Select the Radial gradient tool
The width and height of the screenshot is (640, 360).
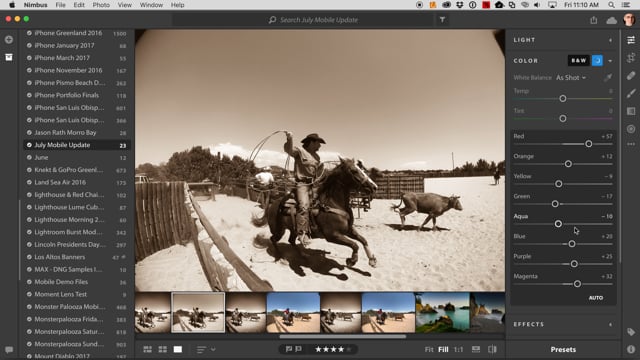(x=631, y=129)
